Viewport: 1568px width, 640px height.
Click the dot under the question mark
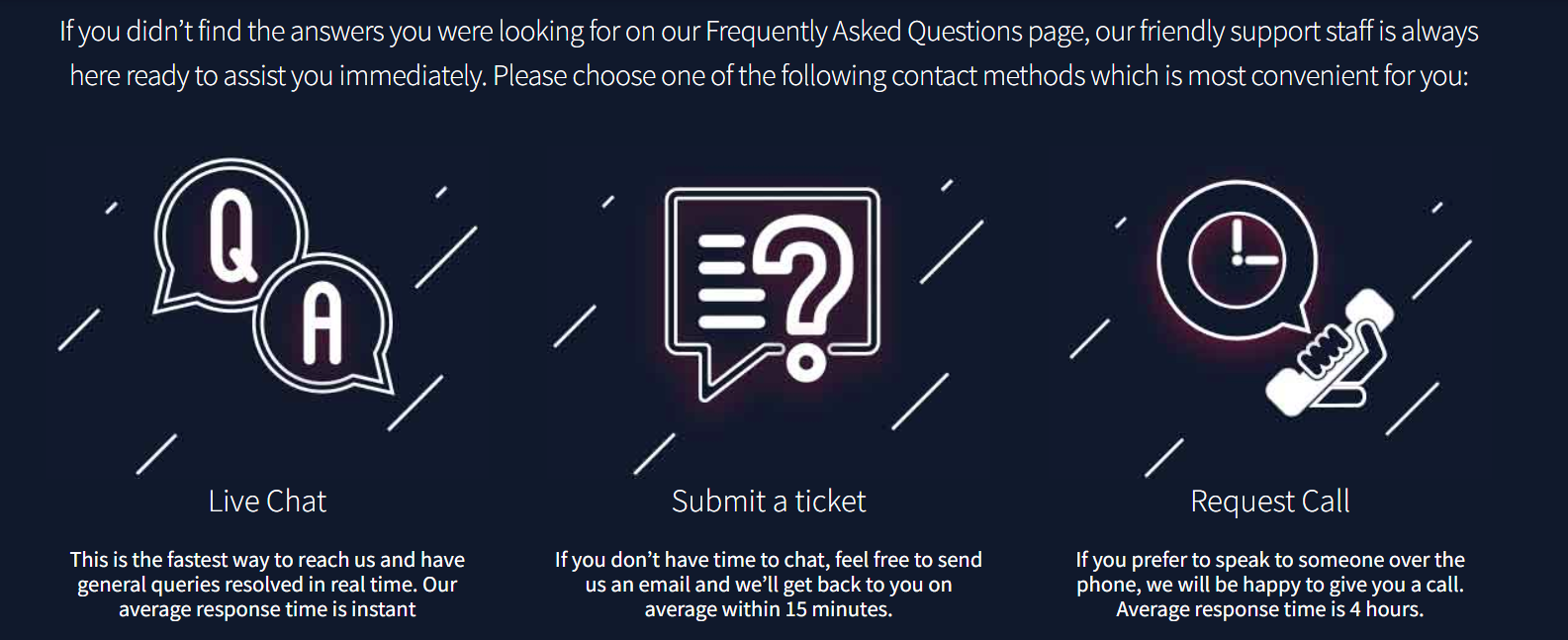(x=806, y=363)
